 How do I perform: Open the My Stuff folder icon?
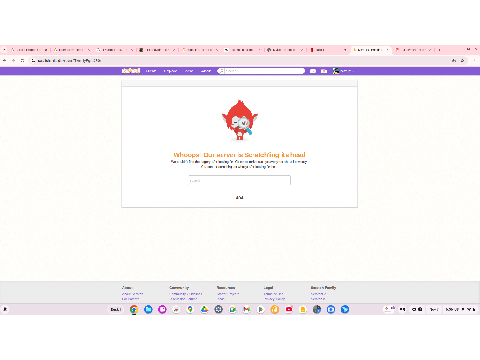click(324, 71)
